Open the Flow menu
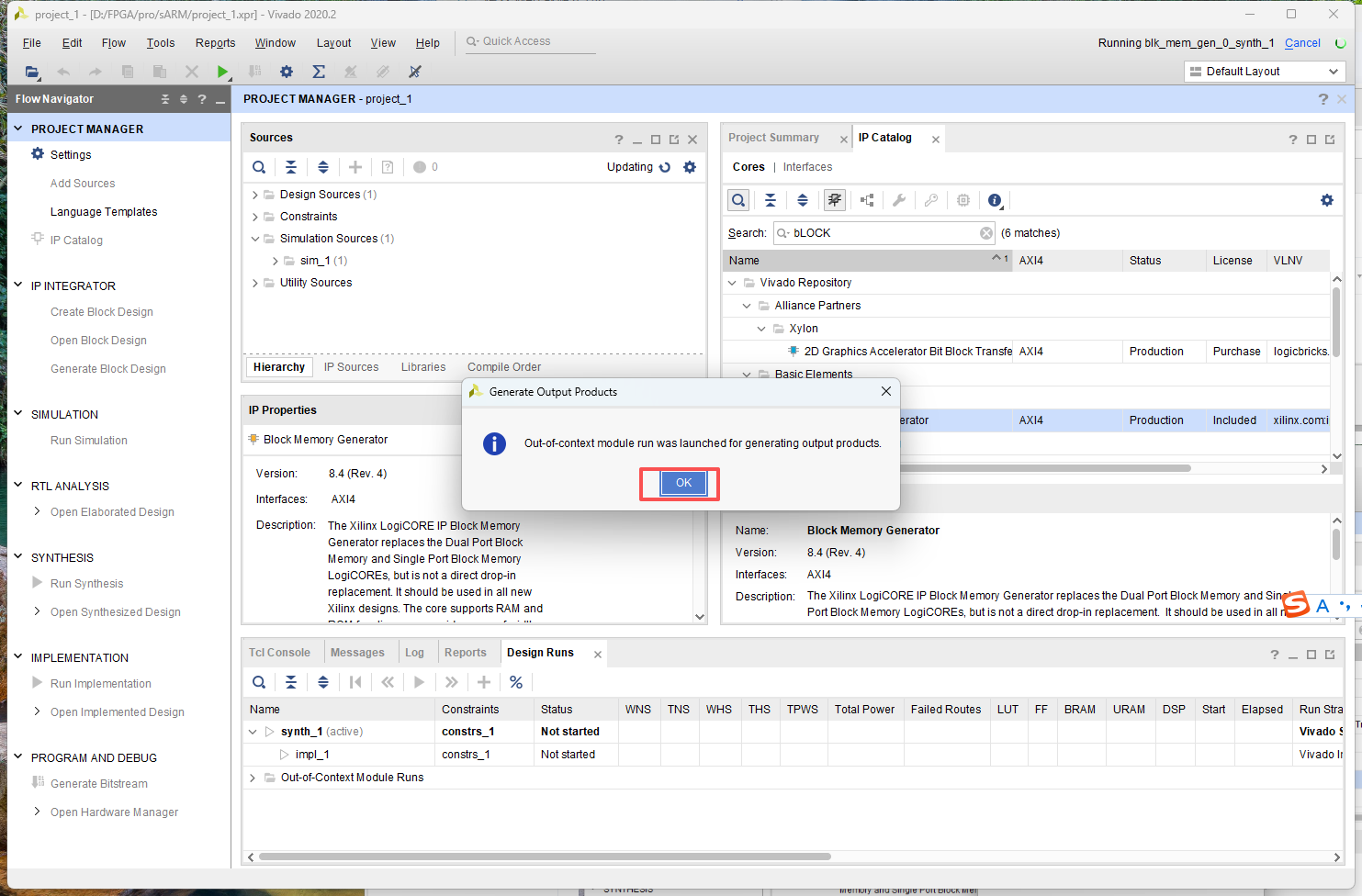 (x=114, y=43)
